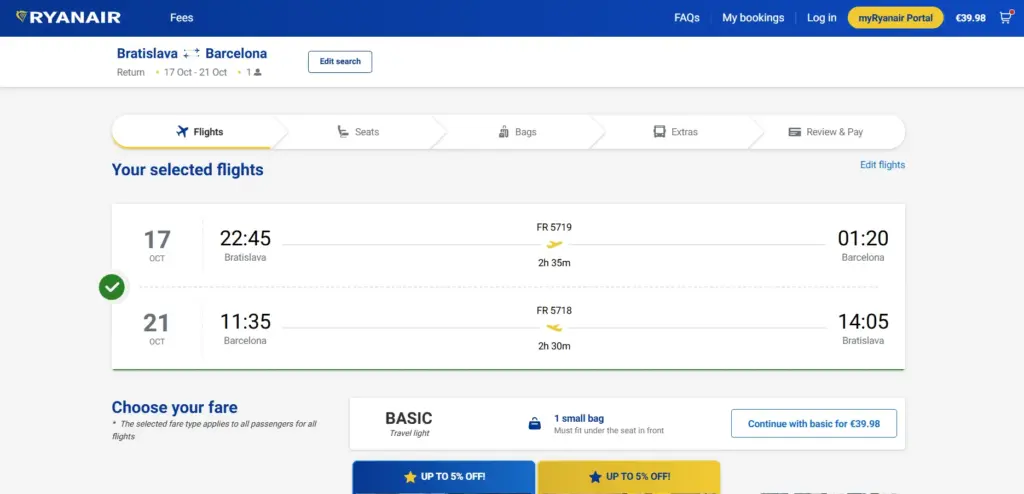Screen dimensions: 1024x494
Task: Click the bus icon on Extras step
Action: click(x=660, y=132)
